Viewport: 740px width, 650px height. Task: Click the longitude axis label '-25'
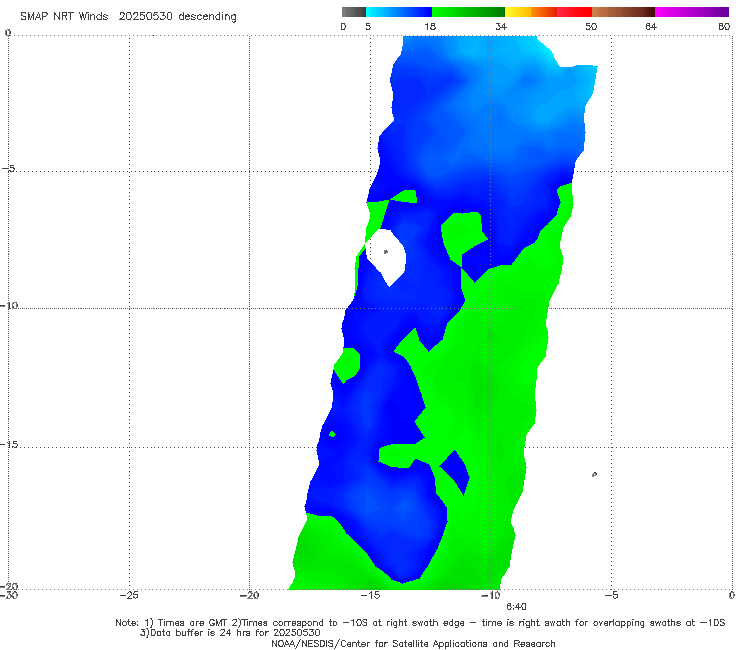(x=129, y=595)
